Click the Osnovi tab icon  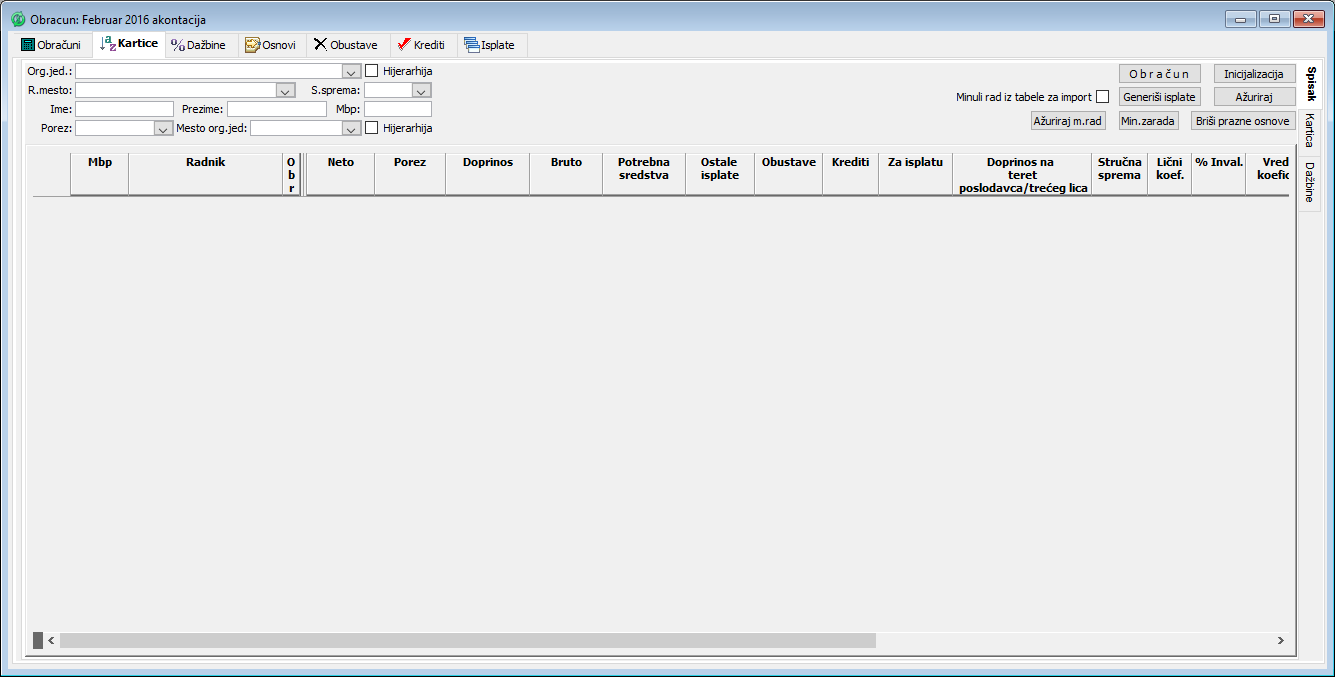point(252,45)
